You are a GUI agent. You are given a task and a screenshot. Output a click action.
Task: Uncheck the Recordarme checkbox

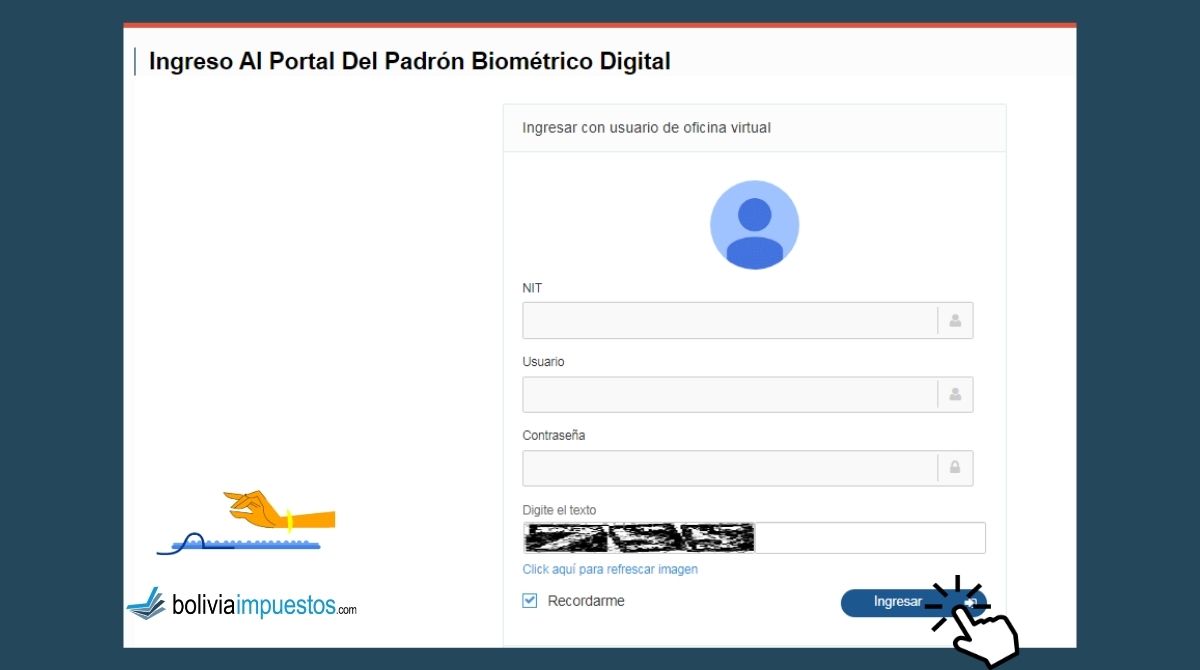point(530,601)
